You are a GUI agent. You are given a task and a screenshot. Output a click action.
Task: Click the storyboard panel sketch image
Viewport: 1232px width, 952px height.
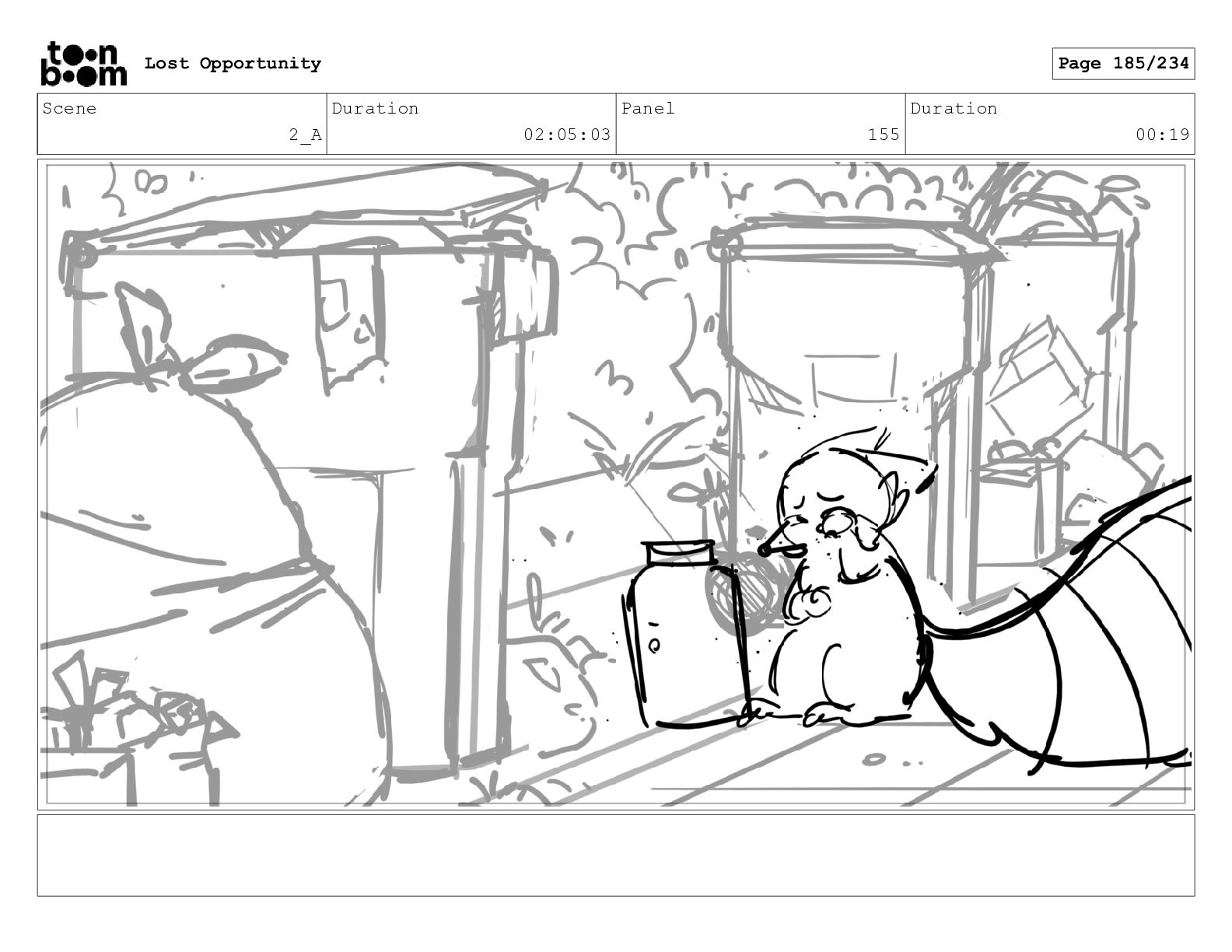[x=616, y=485]
